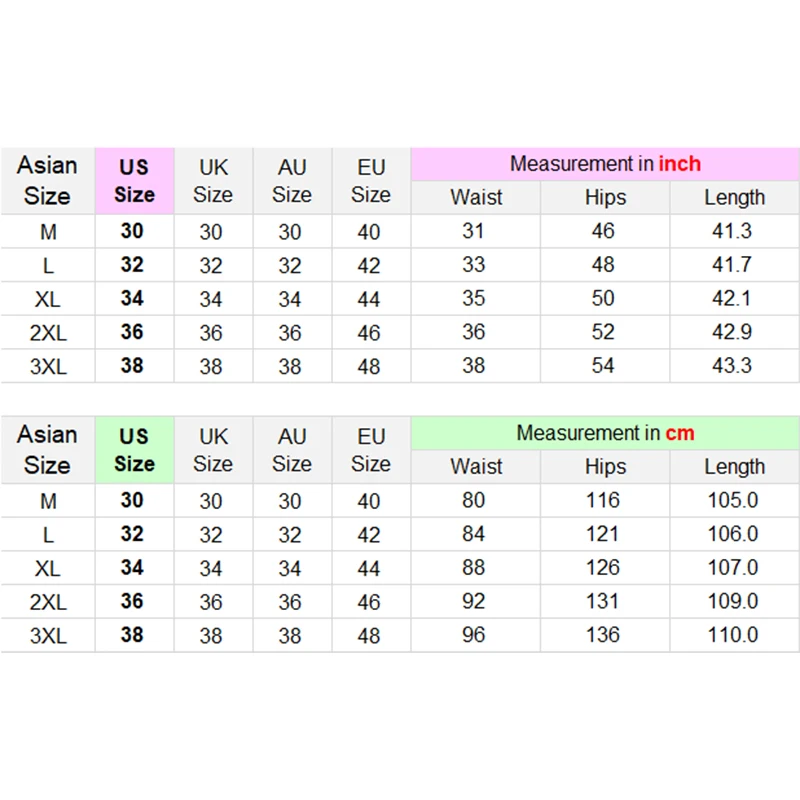
Task: Click hips value 131 in cm table
Action: point(603,602)
